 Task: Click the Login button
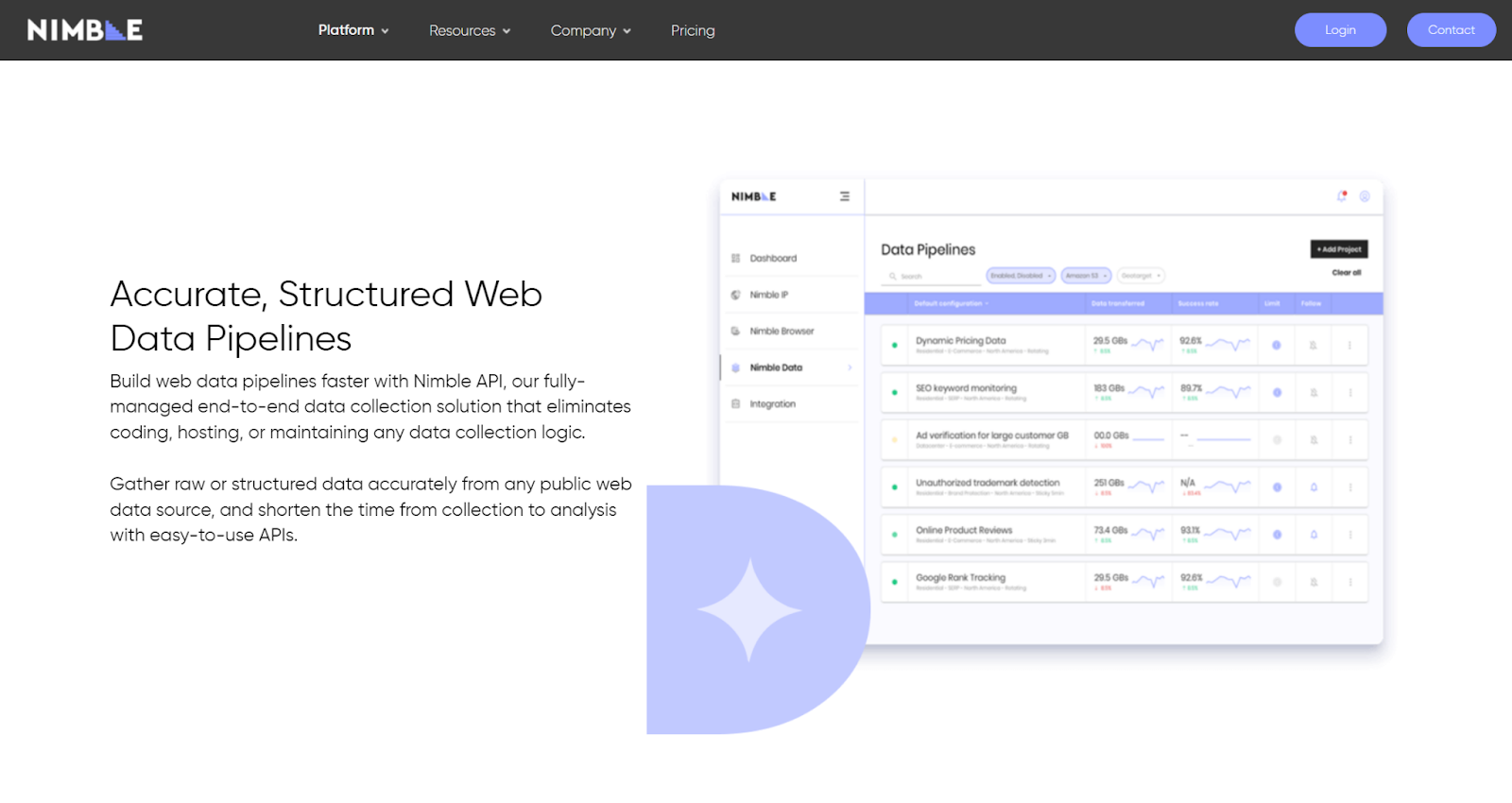pyautogui.click(x=1340, y=30)
